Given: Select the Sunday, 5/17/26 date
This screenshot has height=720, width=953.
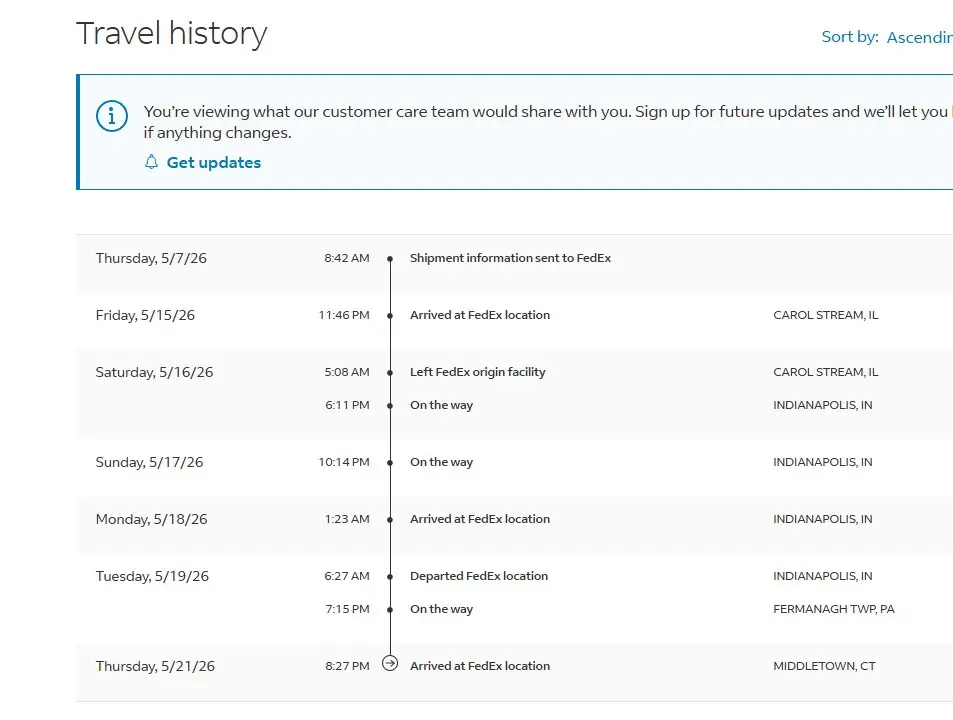Looking at the screenshot, I should pos(149,462).
